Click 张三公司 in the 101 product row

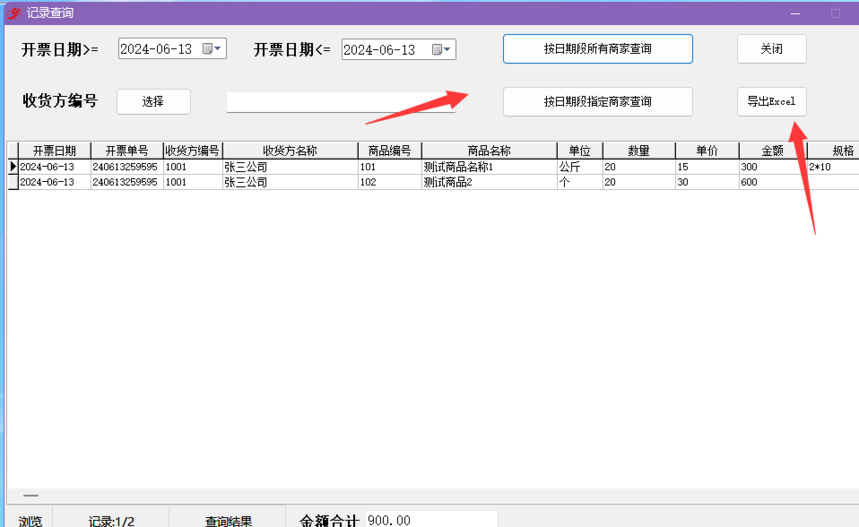(290, 167)
